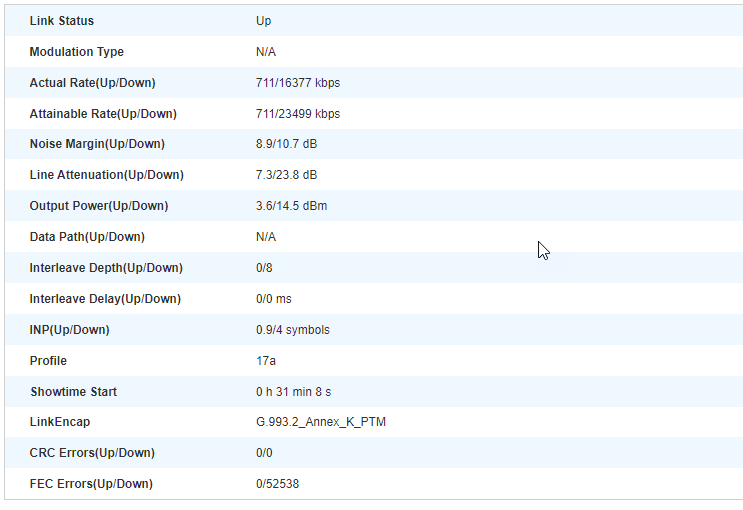Select the Attainable Rate(Up/Down) label
743x510 pixels.
coord(103,114)
